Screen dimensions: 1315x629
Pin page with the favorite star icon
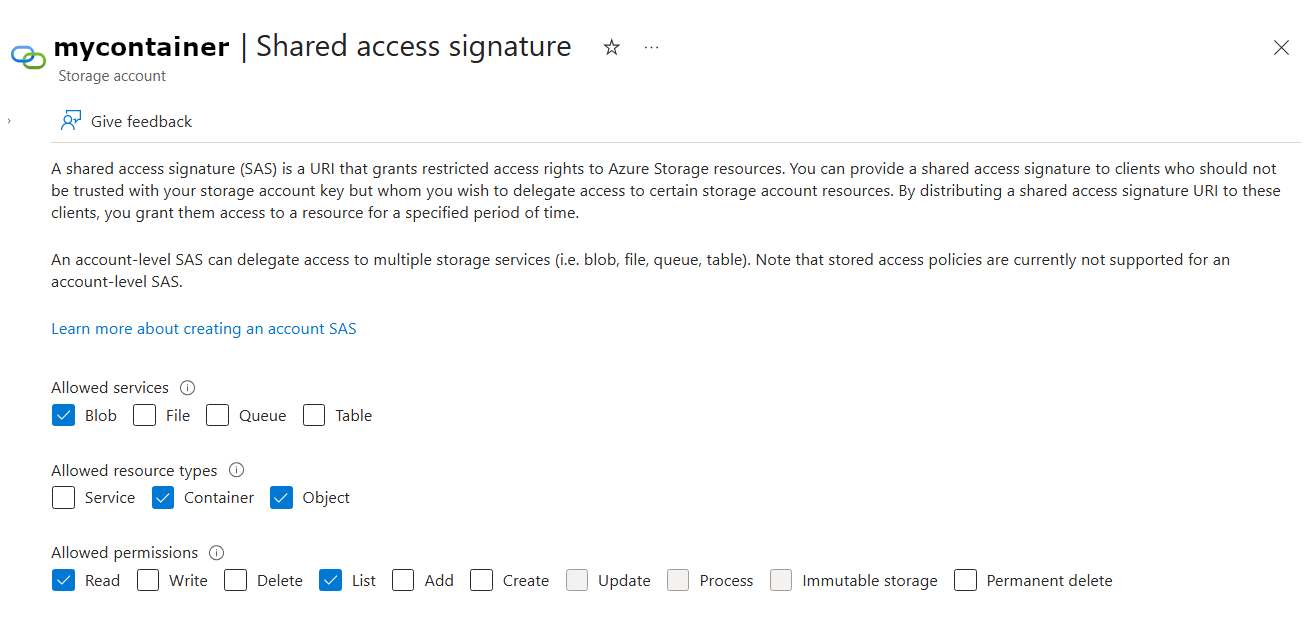612,47
